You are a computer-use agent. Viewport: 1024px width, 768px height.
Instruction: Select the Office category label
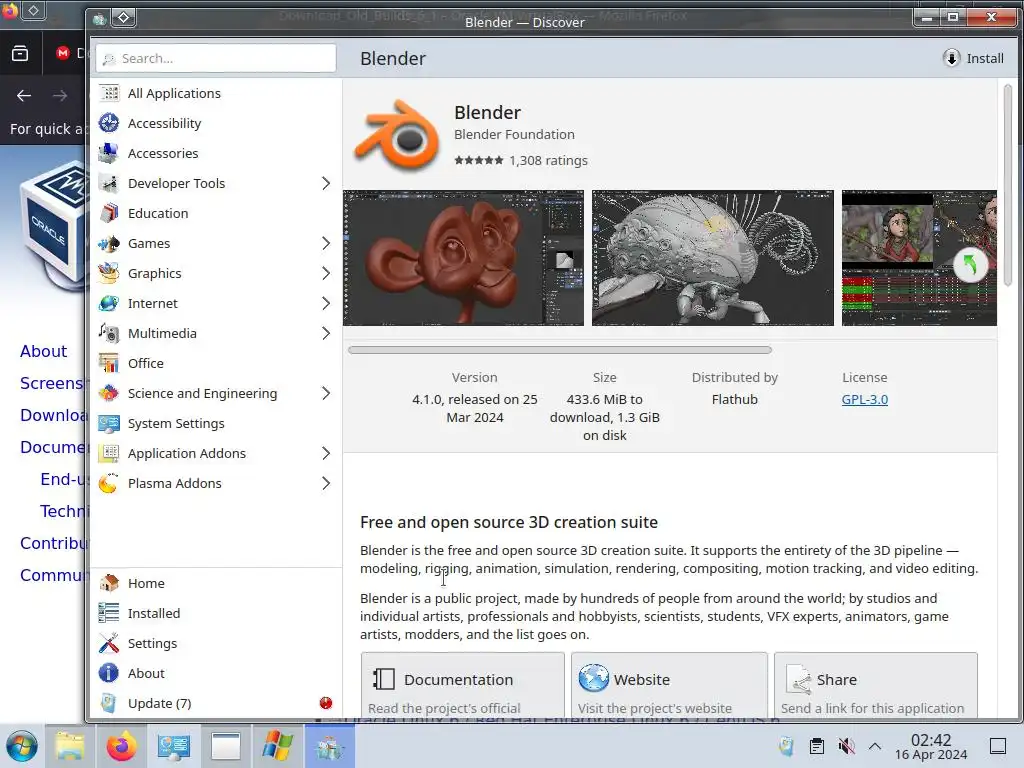[146, 364]
